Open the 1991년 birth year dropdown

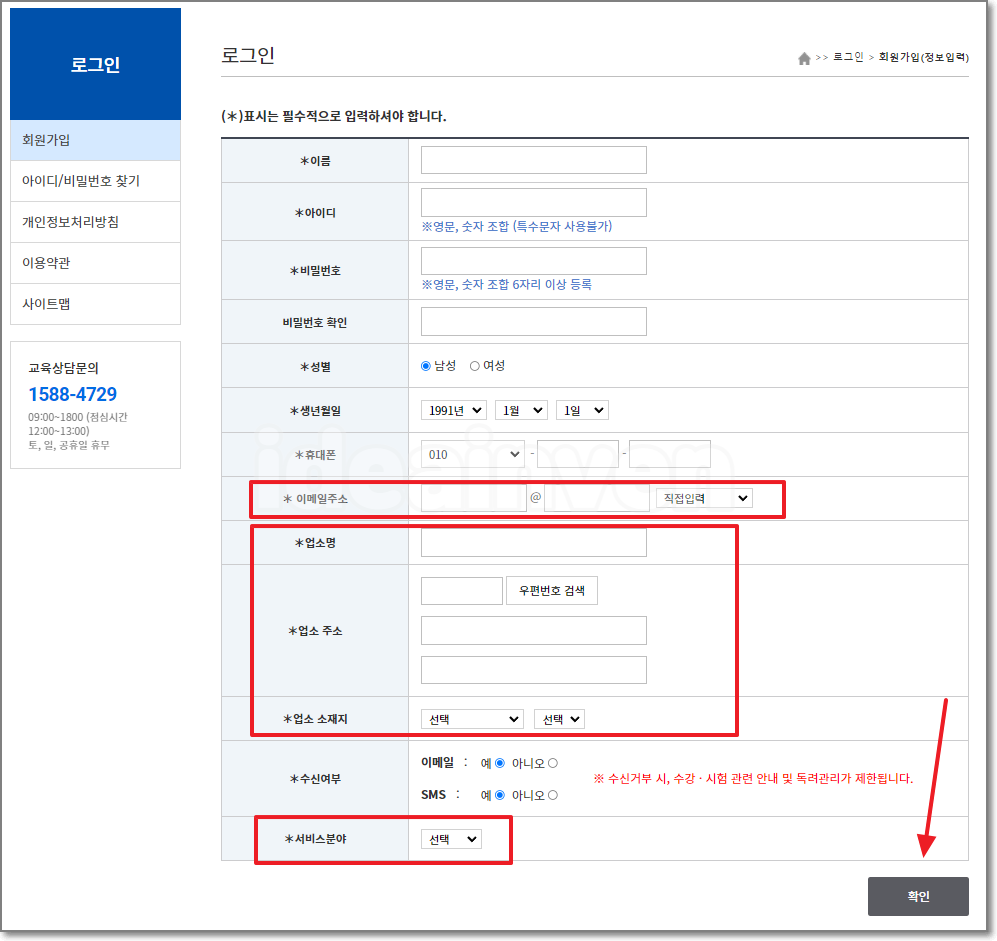pyautogui.click(x=453, y=410)
